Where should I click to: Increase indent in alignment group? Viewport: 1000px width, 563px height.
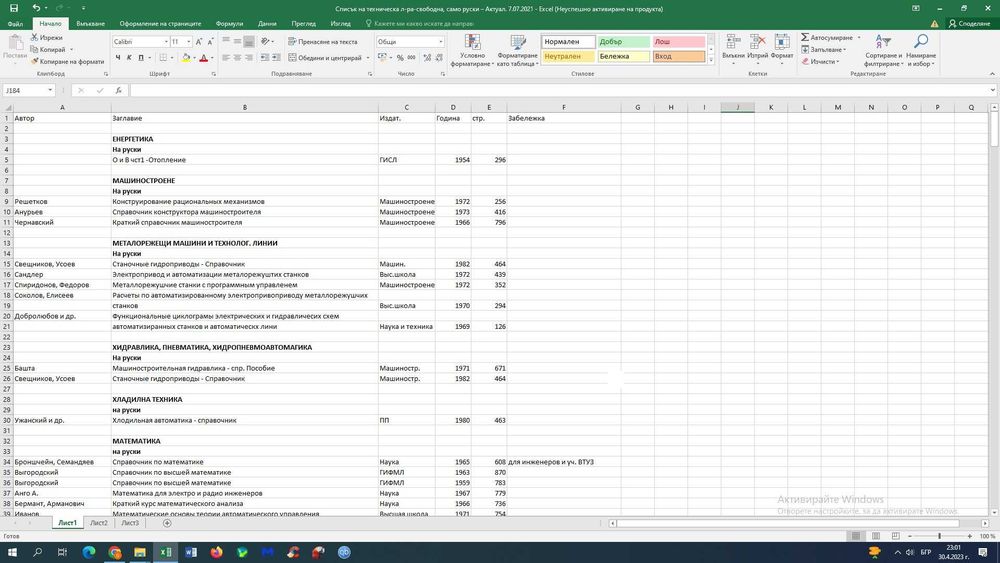[x=276, y=57]
